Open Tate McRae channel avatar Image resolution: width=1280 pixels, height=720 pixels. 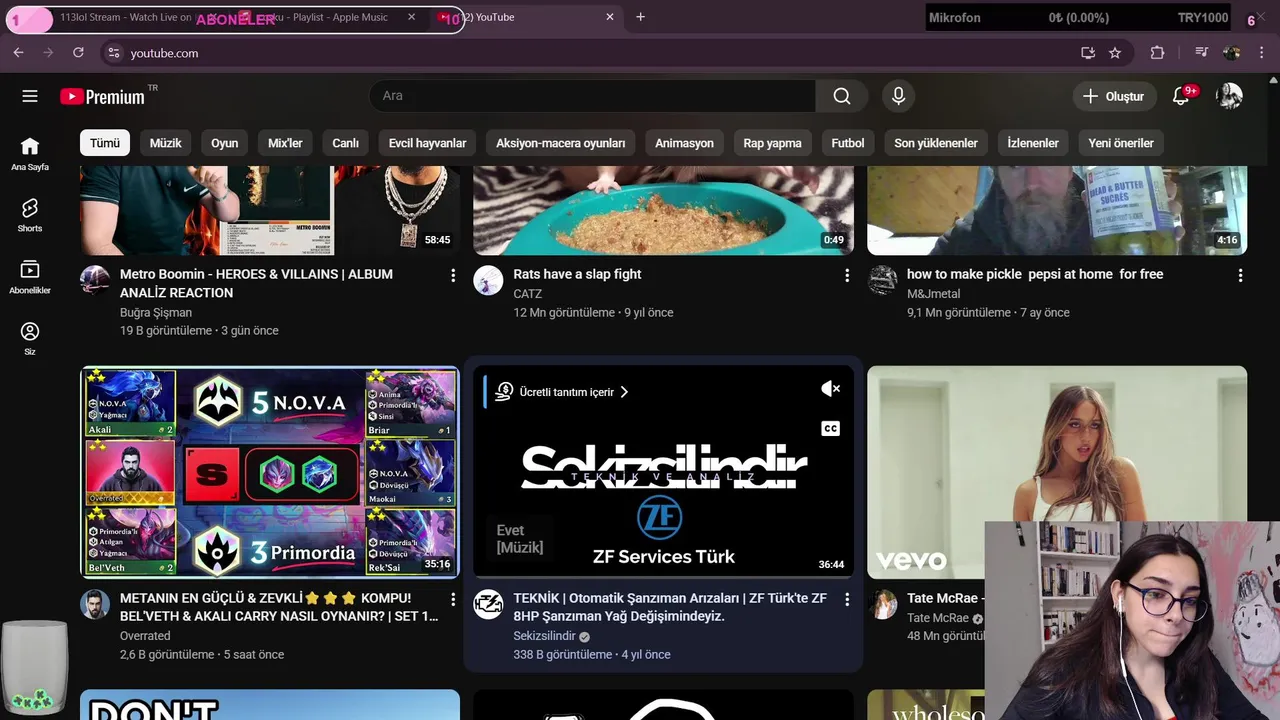click(x=882, y=604)
